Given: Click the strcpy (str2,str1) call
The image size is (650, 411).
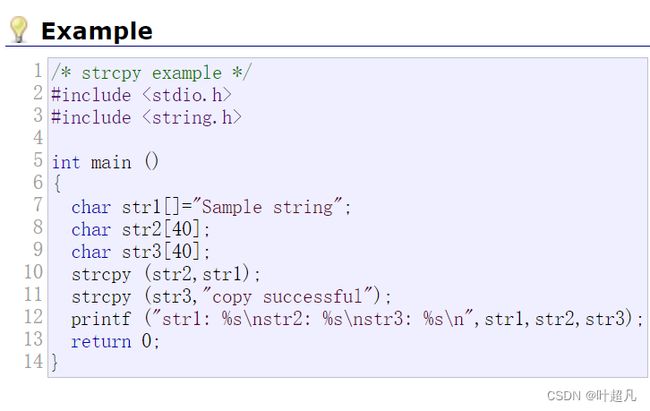Looking at the screenshot, I should coord(166,274).
